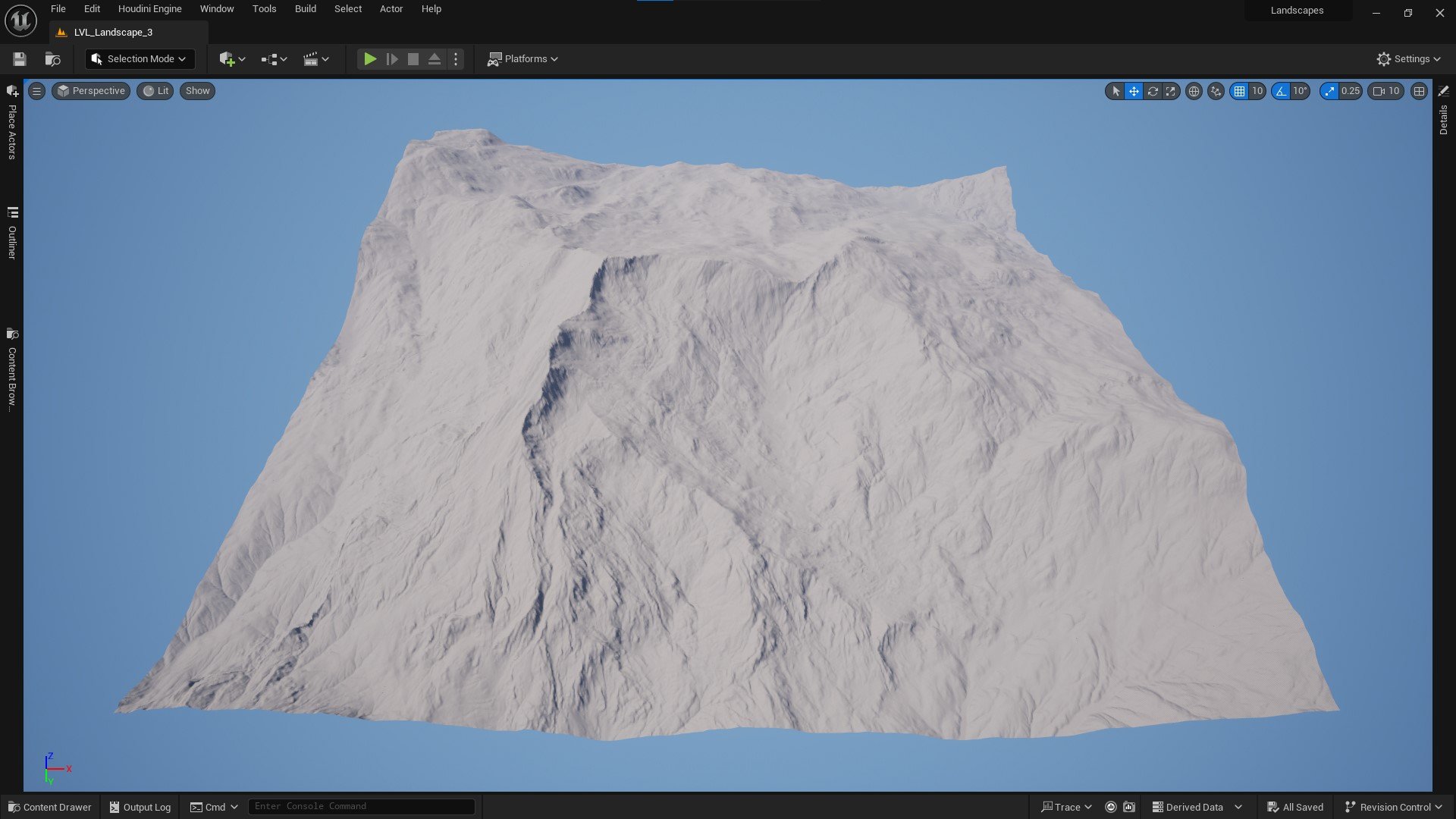The height and width of the screenshot is (819, 1456).
Task: Toggle grid snapping on or off
Action: click(x=1239, y=91)
